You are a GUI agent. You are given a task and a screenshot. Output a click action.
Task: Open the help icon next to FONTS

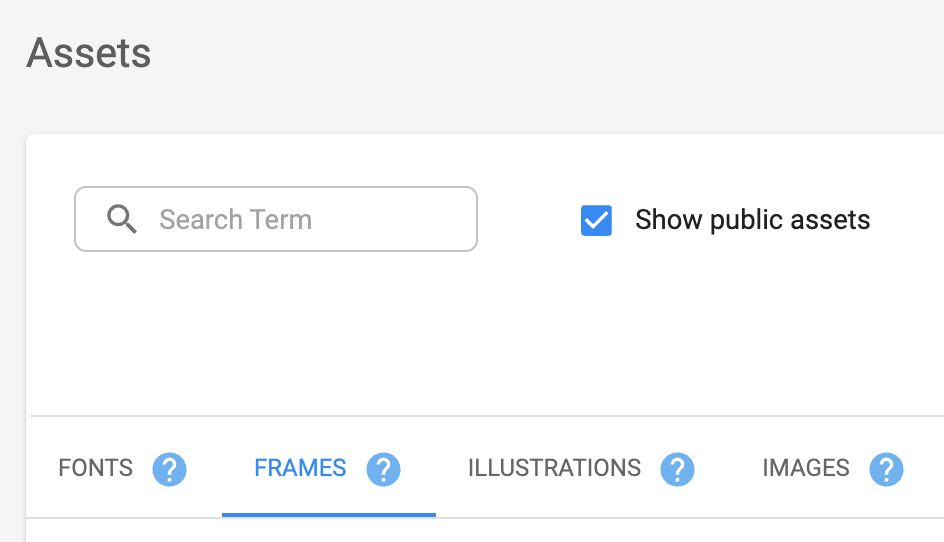tap(169, 469)
